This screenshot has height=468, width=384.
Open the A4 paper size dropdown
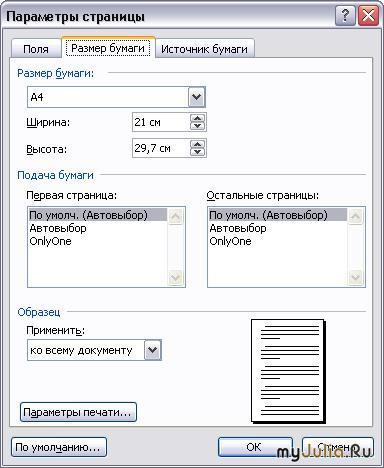click(197, 97)
